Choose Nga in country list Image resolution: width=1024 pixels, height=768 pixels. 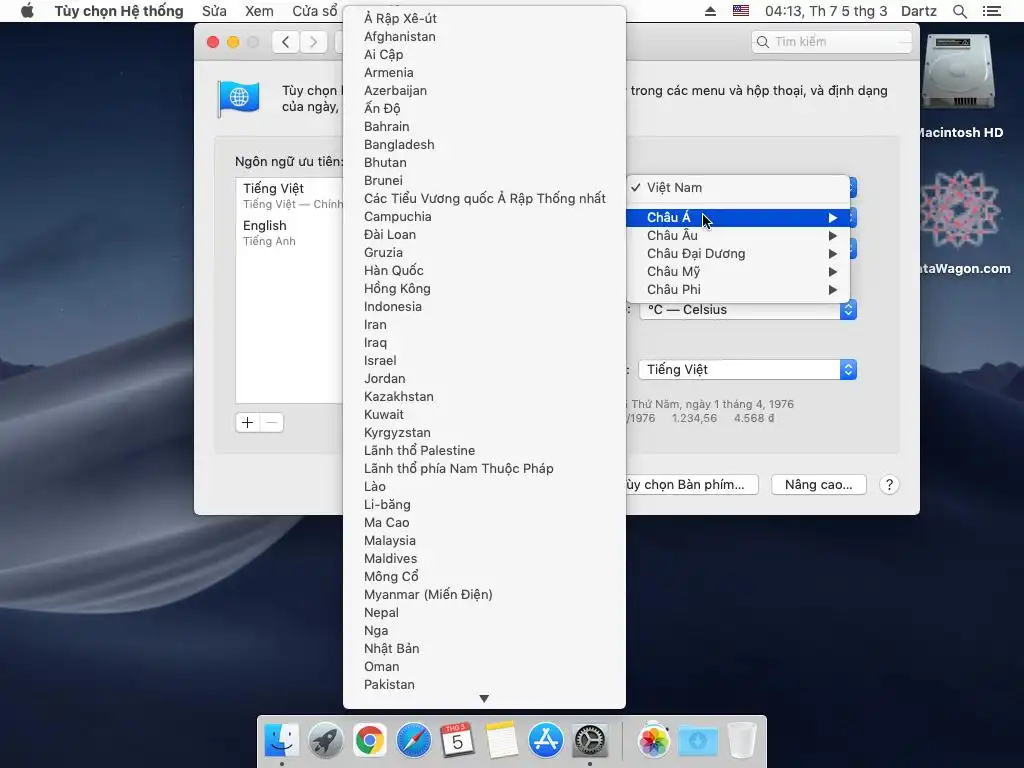pos(484,630)
